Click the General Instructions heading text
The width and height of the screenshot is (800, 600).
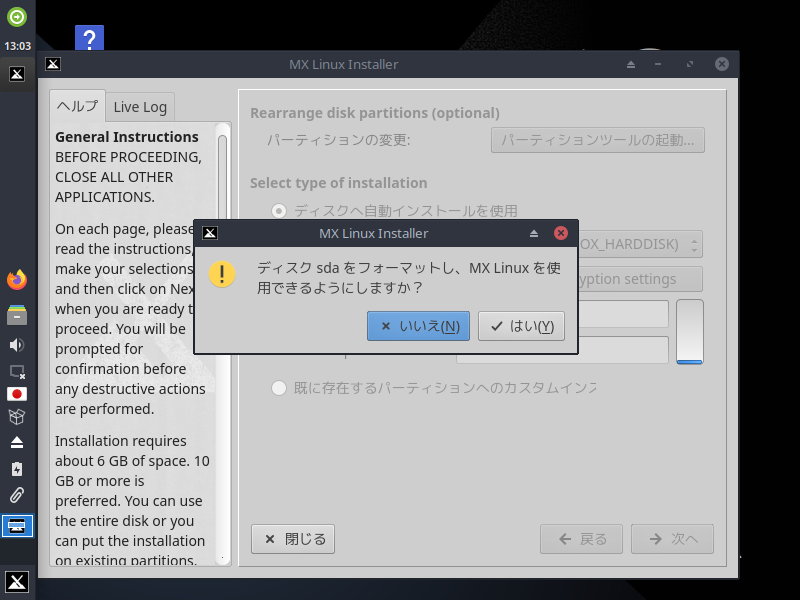pos(127,137)
